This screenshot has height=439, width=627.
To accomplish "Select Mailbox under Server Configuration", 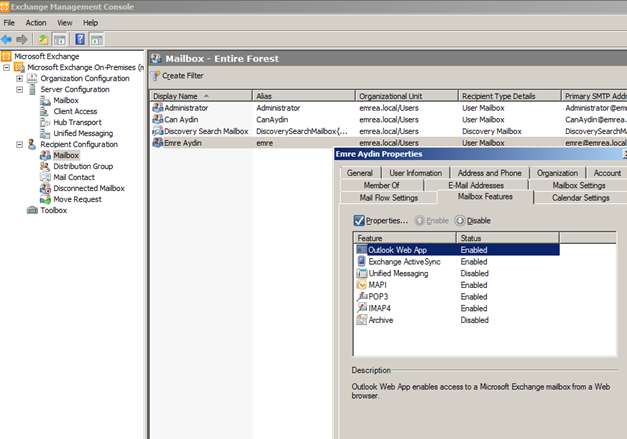I will coord(66,100).
